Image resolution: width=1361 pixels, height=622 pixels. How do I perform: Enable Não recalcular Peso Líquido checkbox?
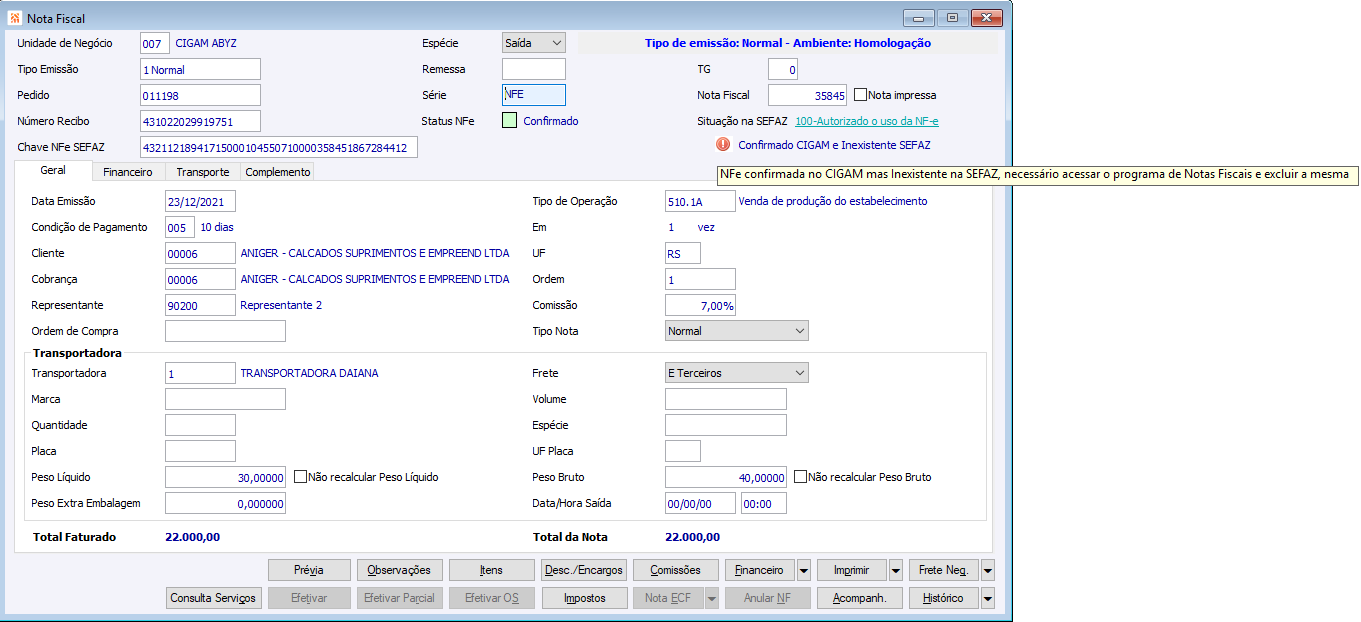[x=300, y=477]
